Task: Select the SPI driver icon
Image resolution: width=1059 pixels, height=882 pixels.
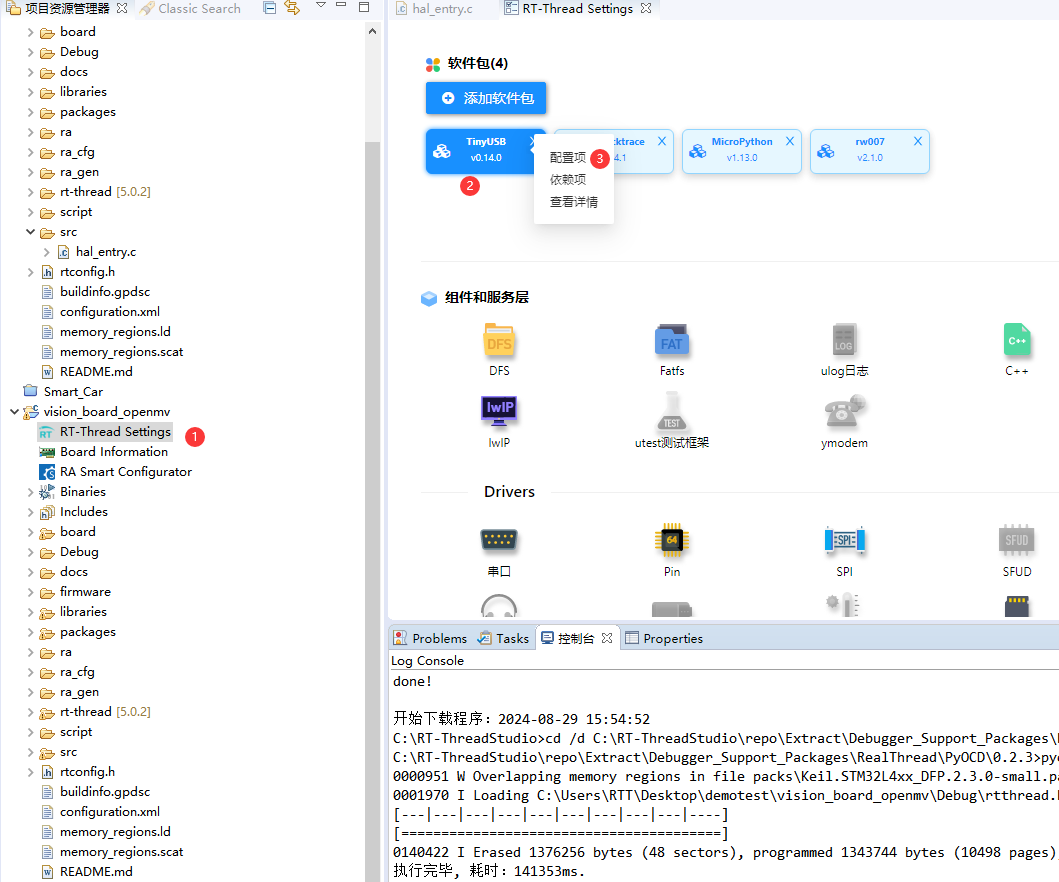Action: coord(844,540)
